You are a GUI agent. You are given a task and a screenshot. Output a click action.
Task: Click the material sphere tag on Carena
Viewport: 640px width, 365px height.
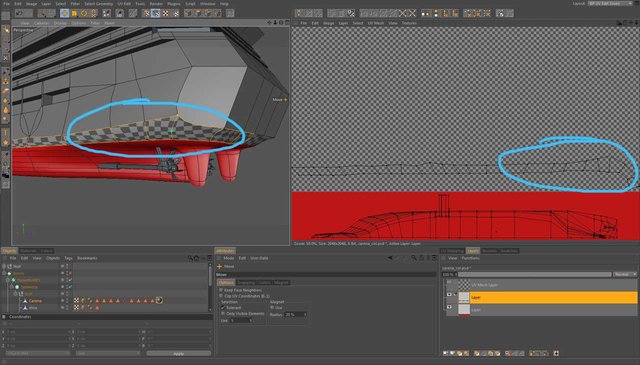(x=159, y=300)
